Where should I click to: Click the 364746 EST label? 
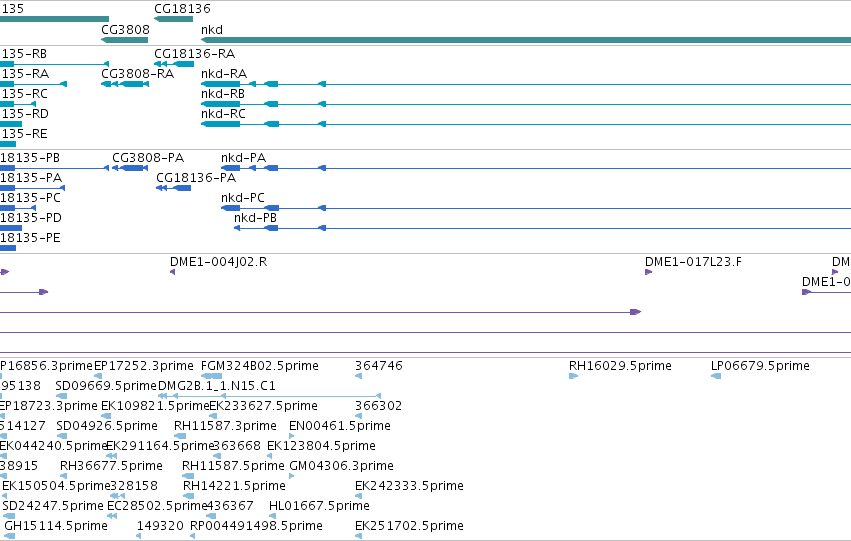coord(379,366)
